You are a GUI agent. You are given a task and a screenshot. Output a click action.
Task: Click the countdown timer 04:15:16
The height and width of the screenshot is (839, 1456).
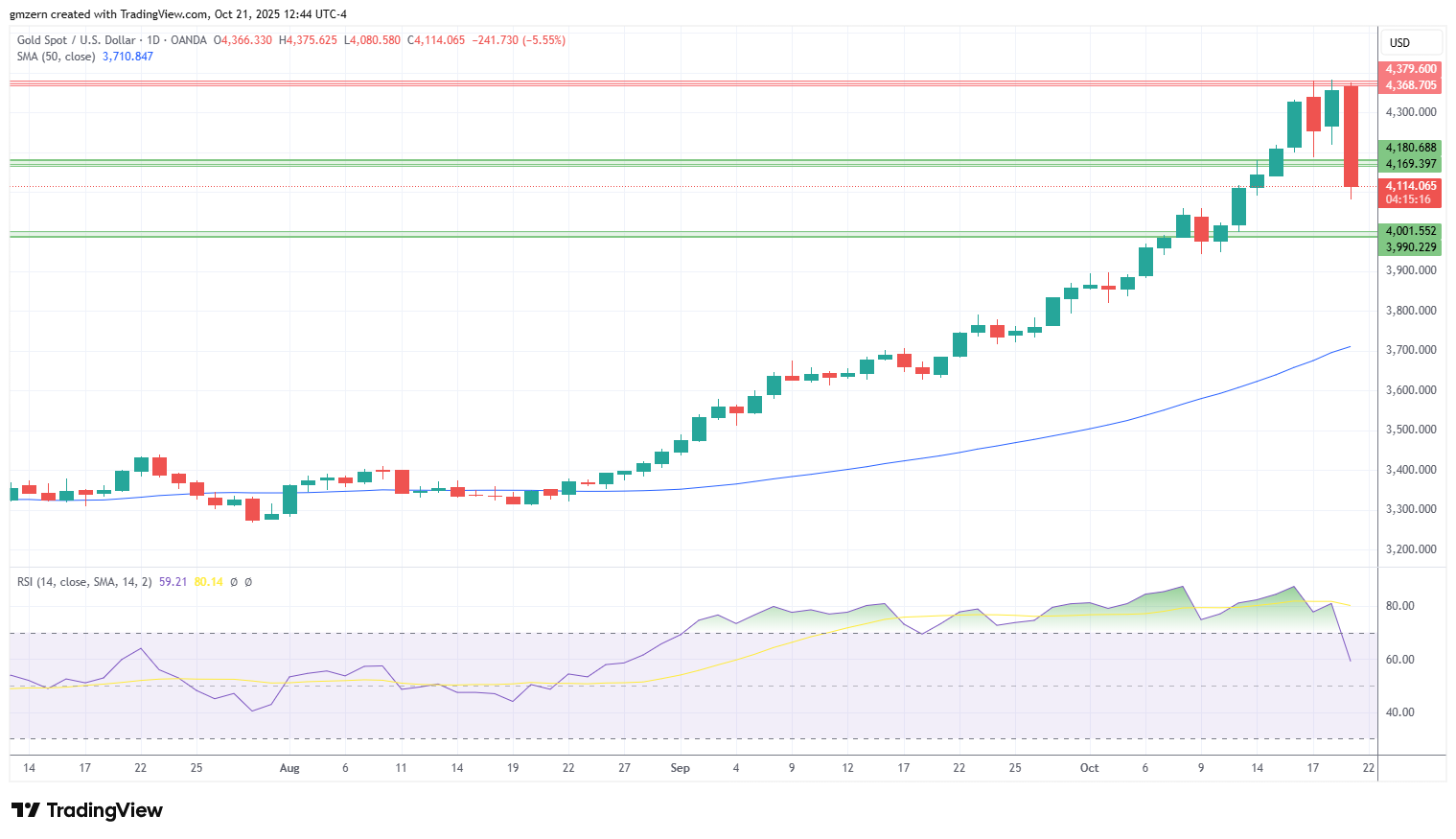coord(1408,199)
